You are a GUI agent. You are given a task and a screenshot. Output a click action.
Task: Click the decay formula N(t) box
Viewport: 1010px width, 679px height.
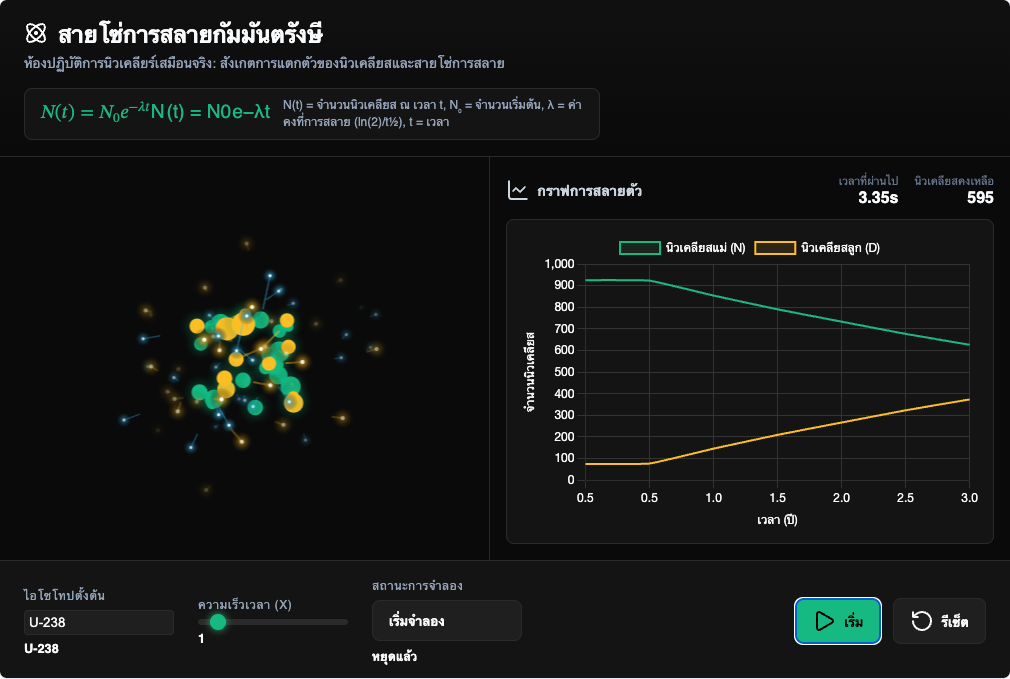coord(312,114)
